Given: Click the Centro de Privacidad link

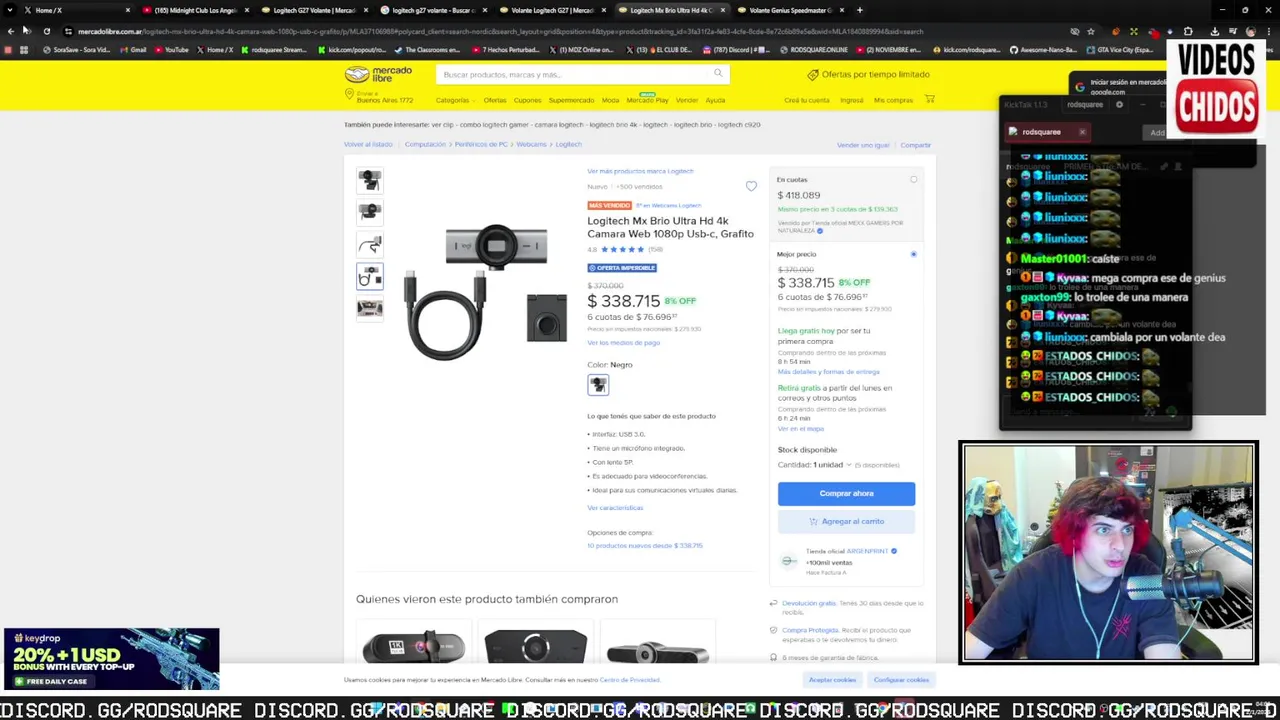Looking at the screenshot, I should pos(629,680).
